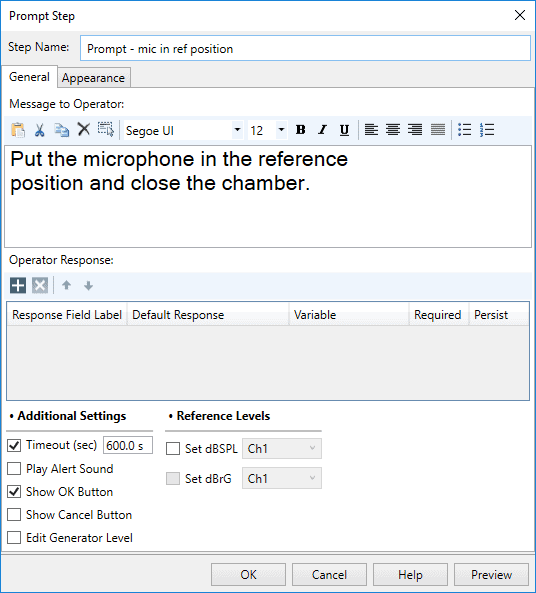Tick the Set dBSPL checkbox
Viewport: 536px width, 593px height.
pos(173,449)
